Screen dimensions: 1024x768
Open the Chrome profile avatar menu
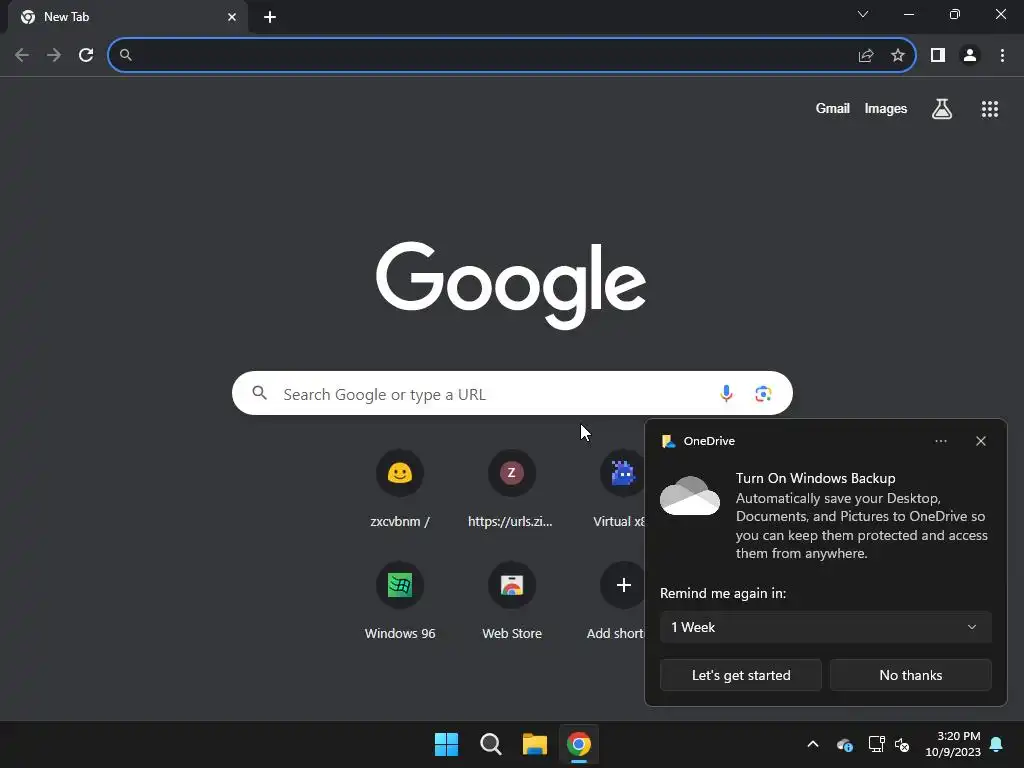pos(970,56)
